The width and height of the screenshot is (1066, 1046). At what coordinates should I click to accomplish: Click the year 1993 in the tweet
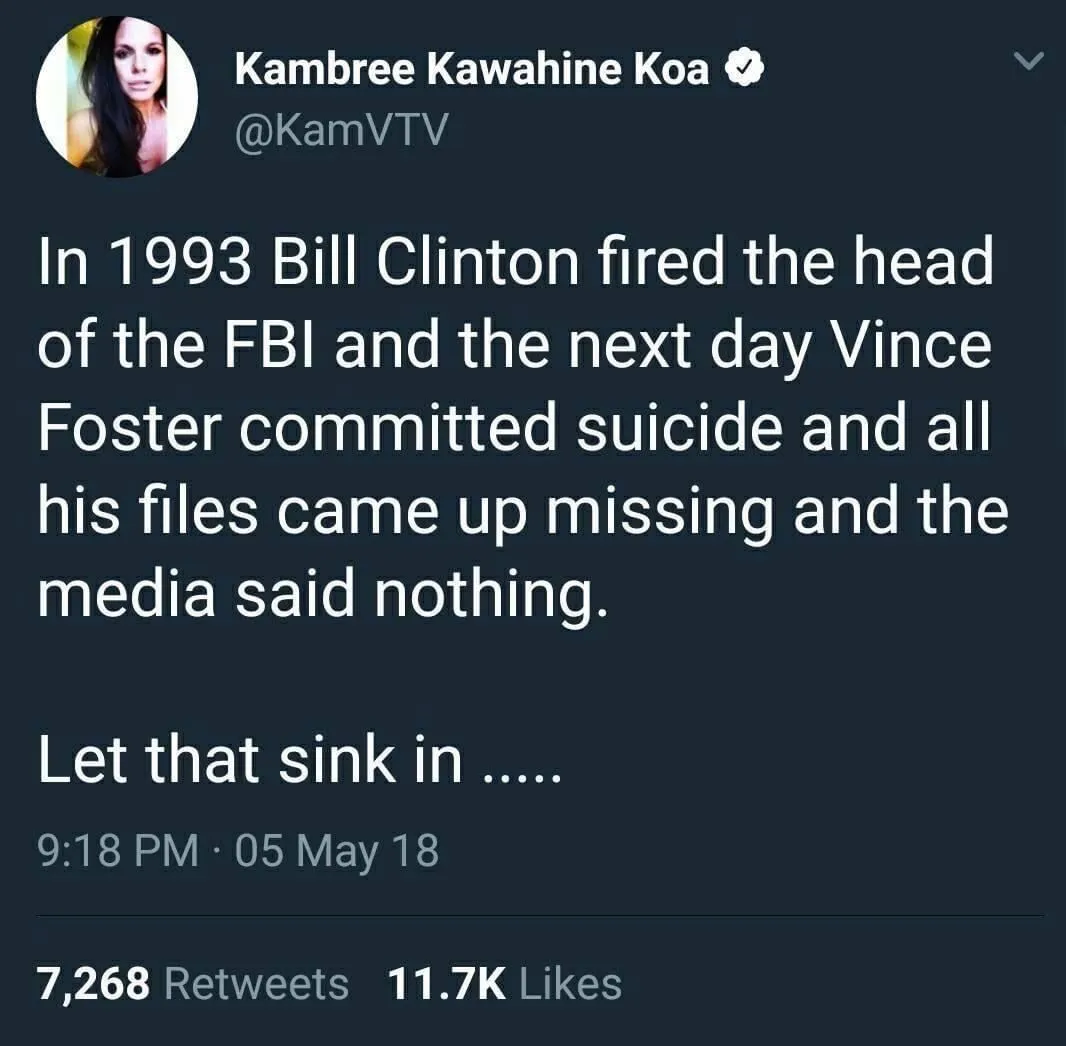[174, 263]
